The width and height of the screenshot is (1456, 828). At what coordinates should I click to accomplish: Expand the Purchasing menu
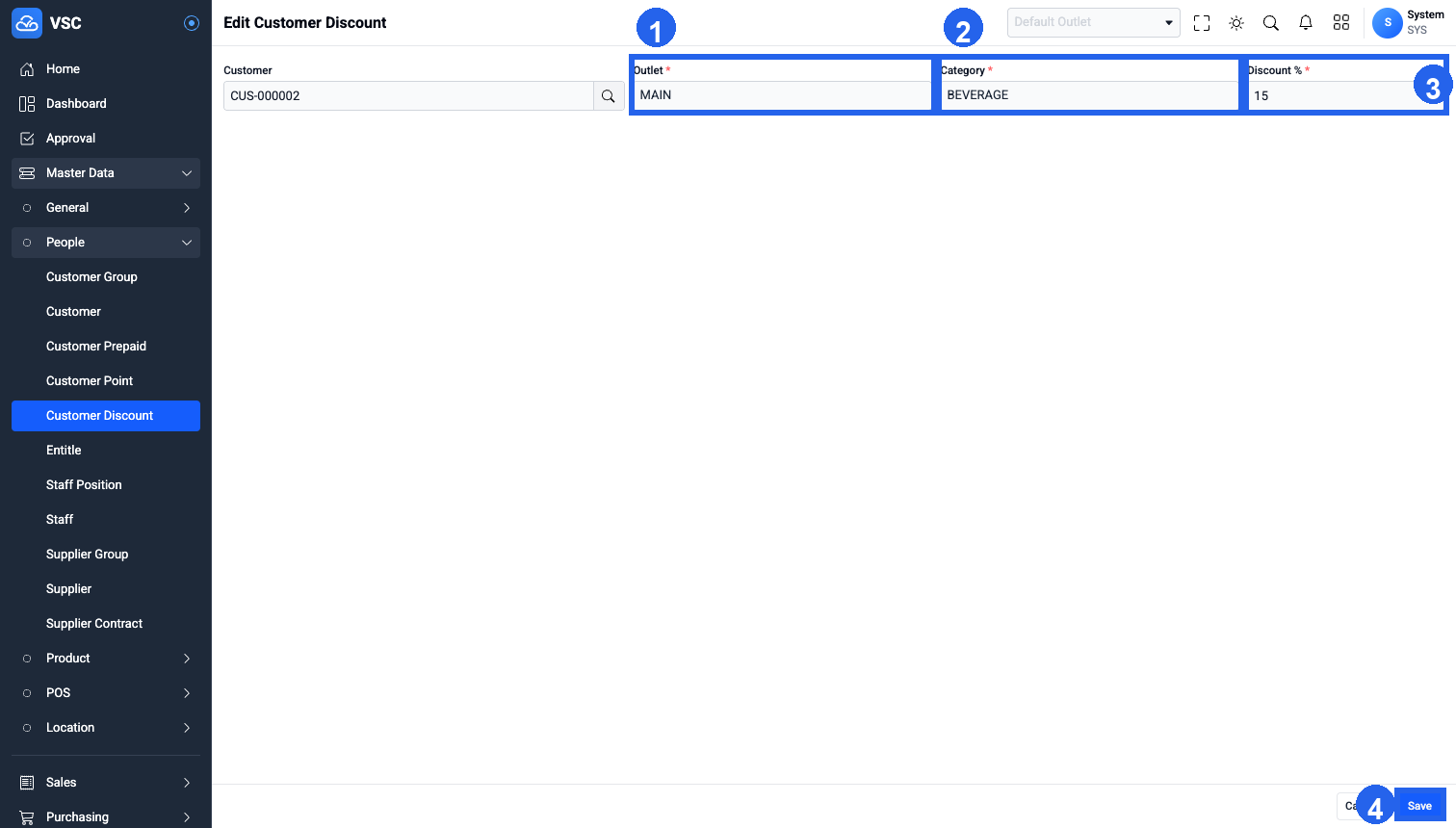(x=106, y=817)
